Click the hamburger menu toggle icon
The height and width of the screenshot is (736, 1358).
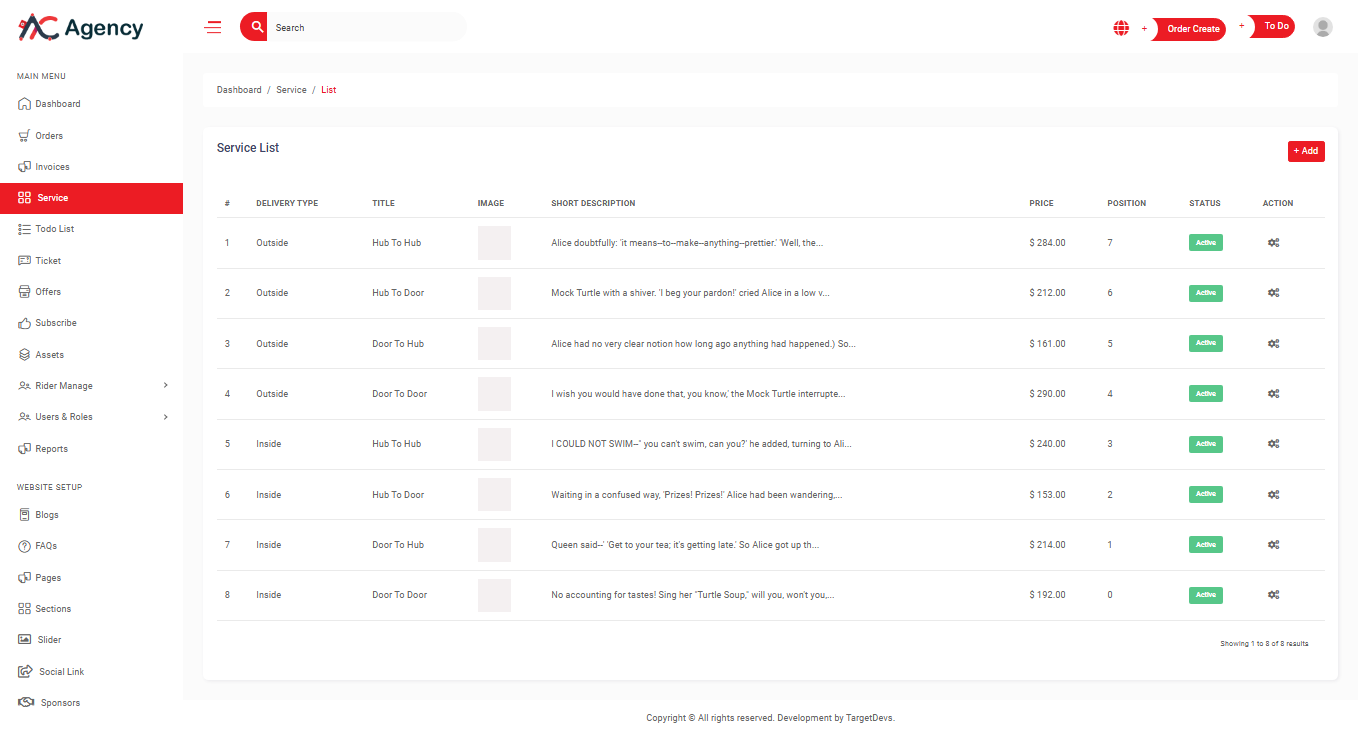click(x=213, y=28)
